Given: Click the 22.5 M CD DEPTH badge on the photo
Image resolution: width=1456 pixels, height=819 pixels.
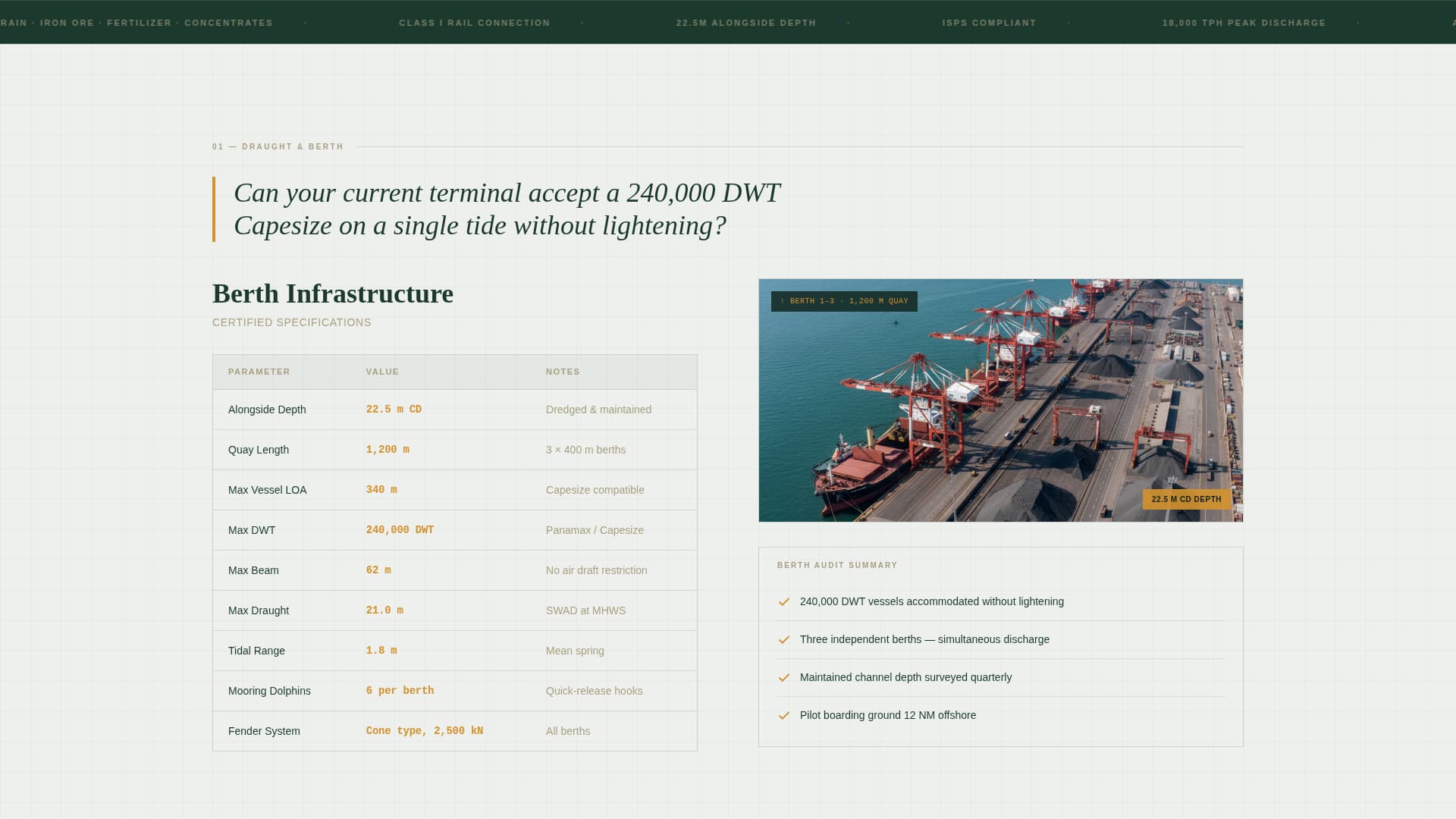Looking at the screenshot, I should click(x=1186, y=499).
